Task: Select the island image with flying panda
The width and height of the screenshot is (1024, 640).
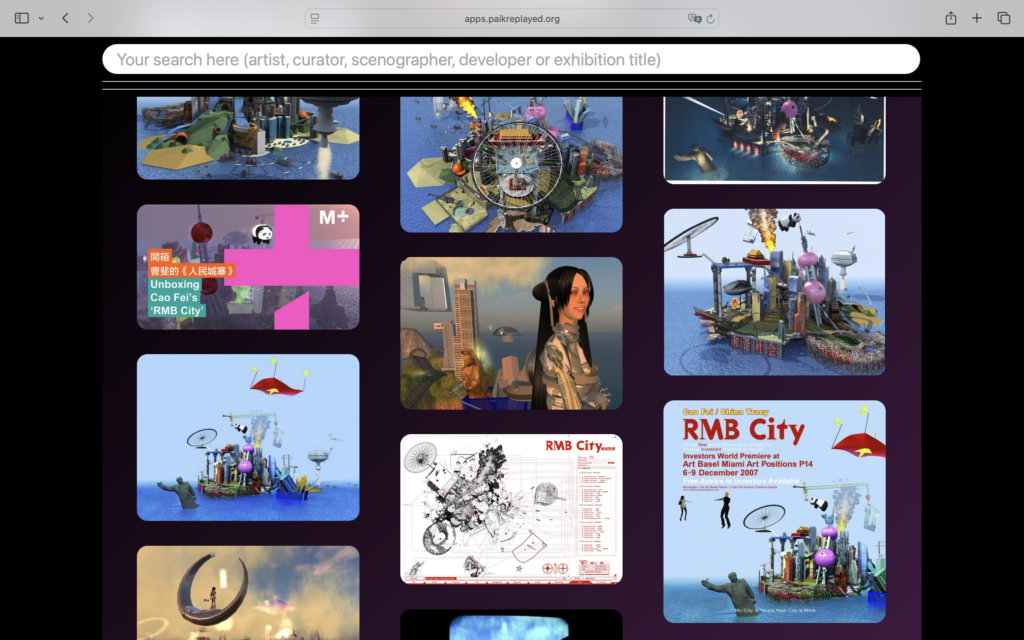Action: (x=774, y=291)
